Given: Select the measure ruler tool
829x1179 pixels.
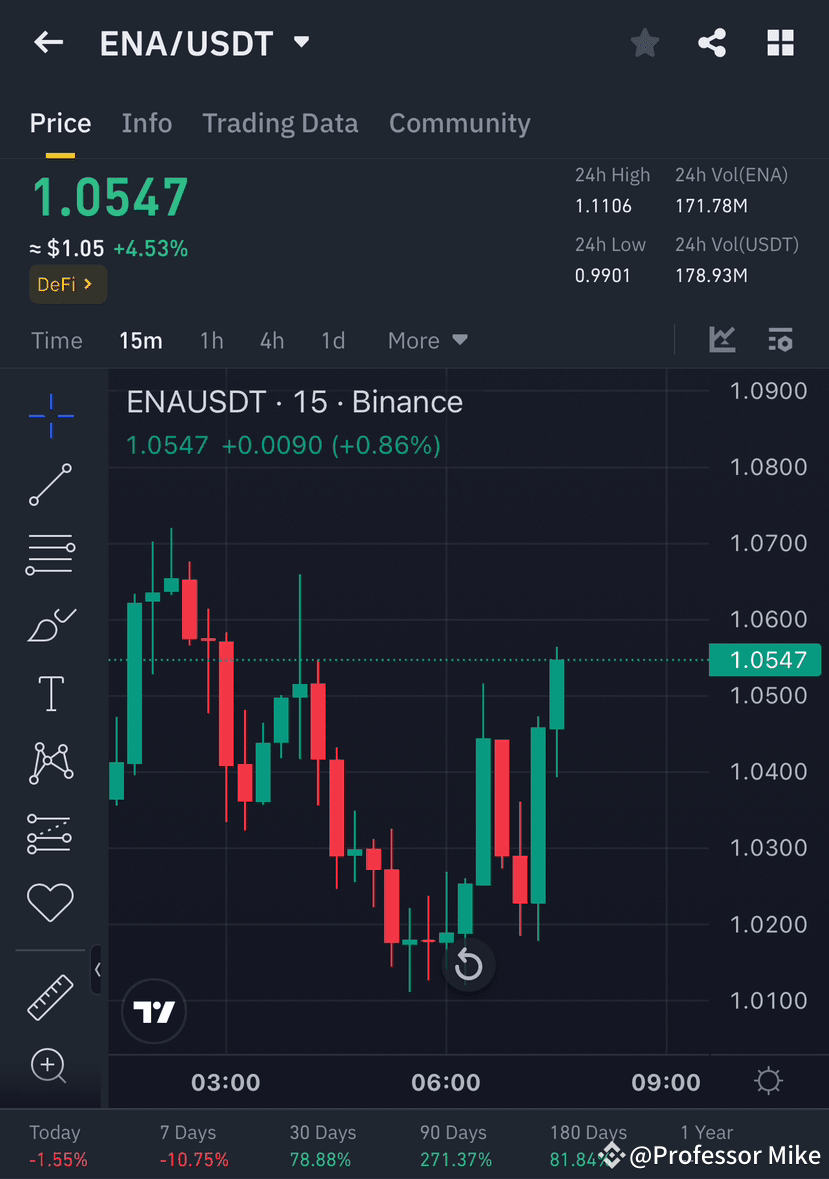Looking at the screenshot, I should pyautogui.click(x=49, y=997).
